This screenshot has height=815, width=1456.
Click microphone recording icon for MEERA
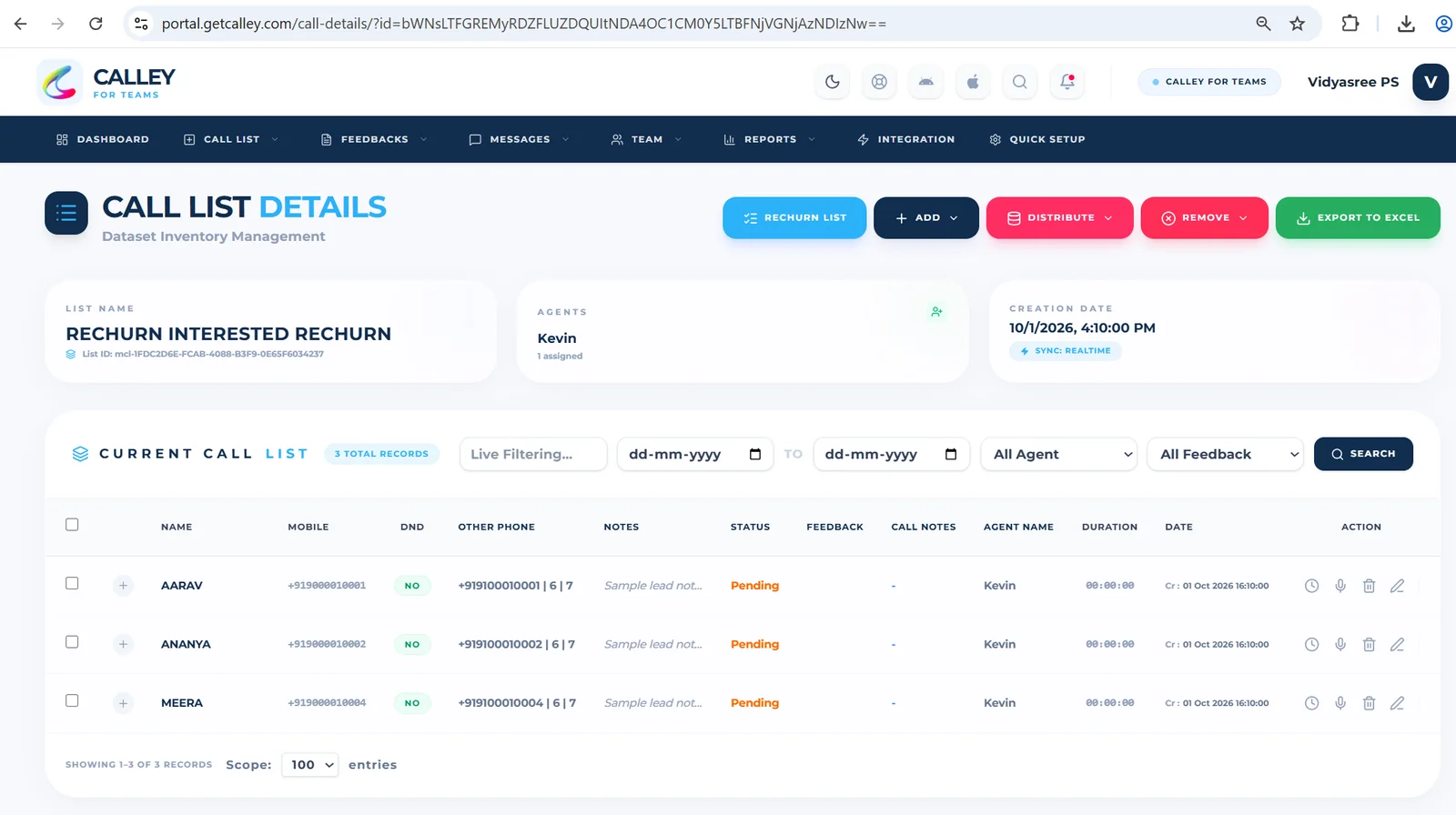click(1340, 703)
